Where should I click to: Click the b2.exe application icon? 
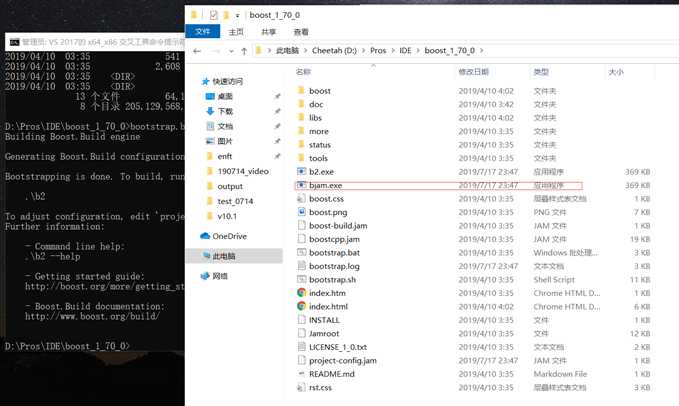tap(301, 171)
